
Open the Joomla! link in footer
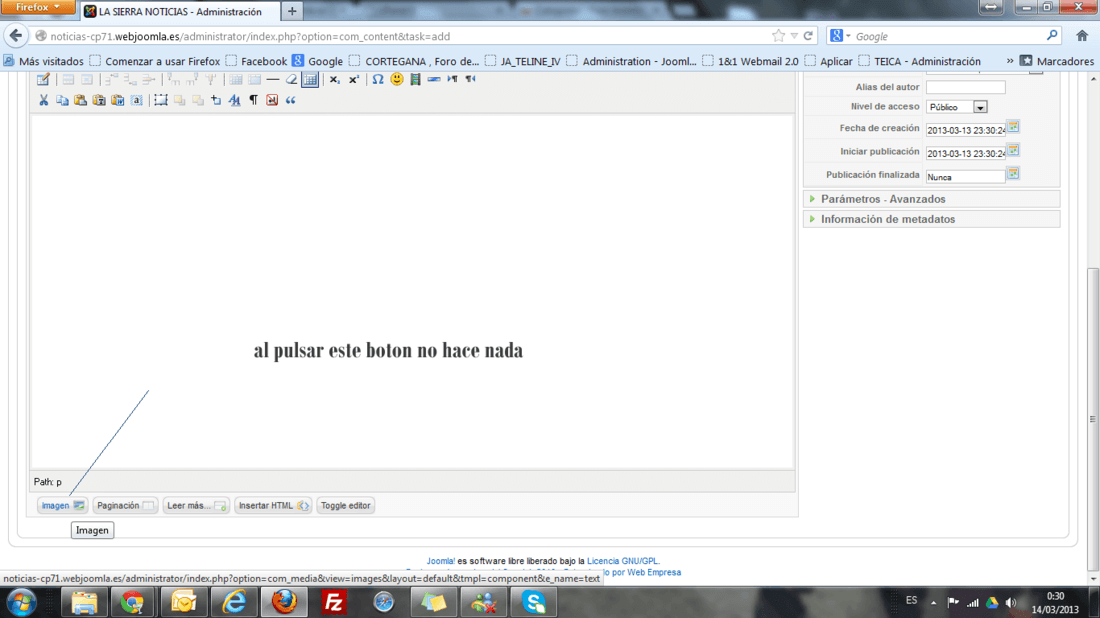point(441,561)
